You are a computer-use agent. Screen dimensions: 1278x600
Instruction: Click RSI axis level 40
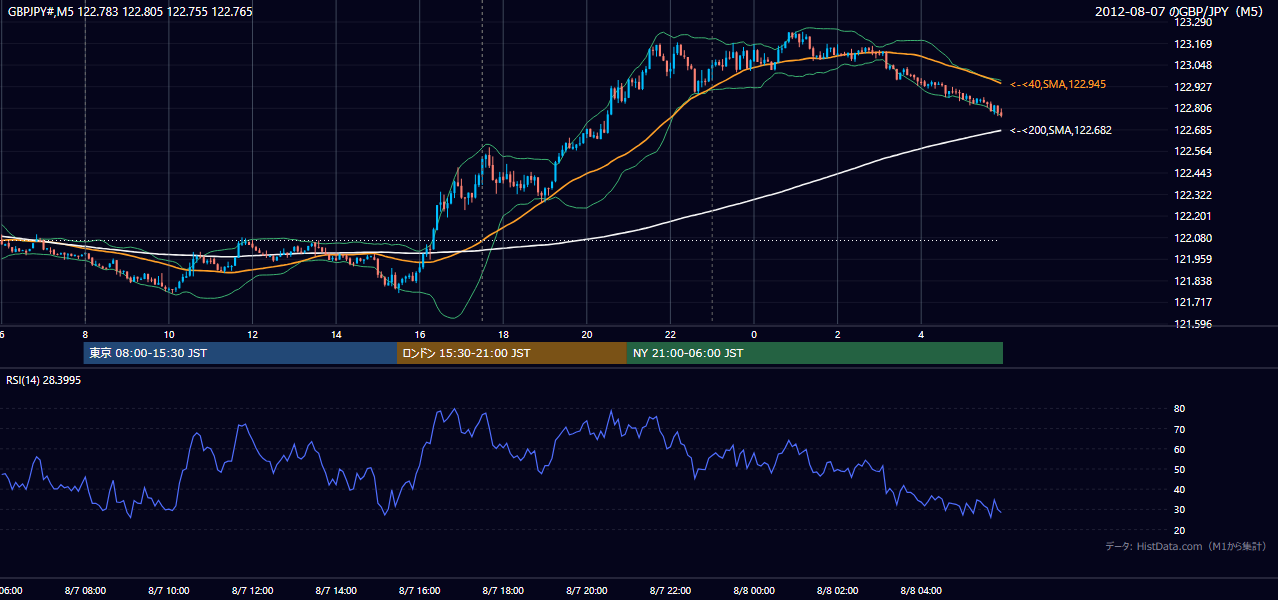(x=1179, y=489)
